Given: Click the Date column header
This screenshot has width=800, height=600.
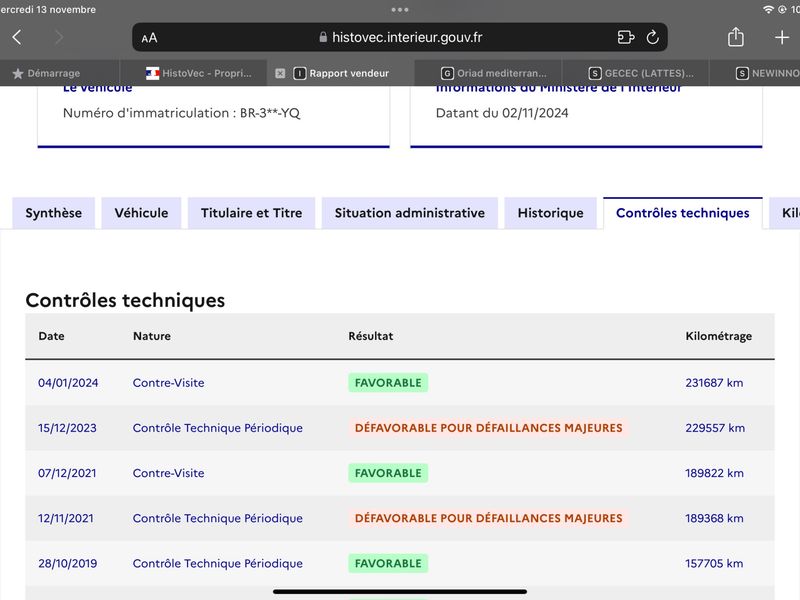Looking at the screenshot, I should coord(52,336).
